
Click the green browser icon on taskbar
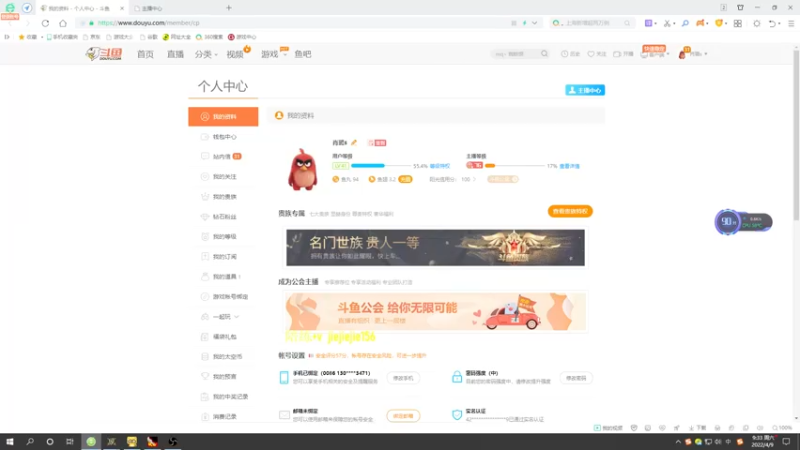click(x=91, y=441)
